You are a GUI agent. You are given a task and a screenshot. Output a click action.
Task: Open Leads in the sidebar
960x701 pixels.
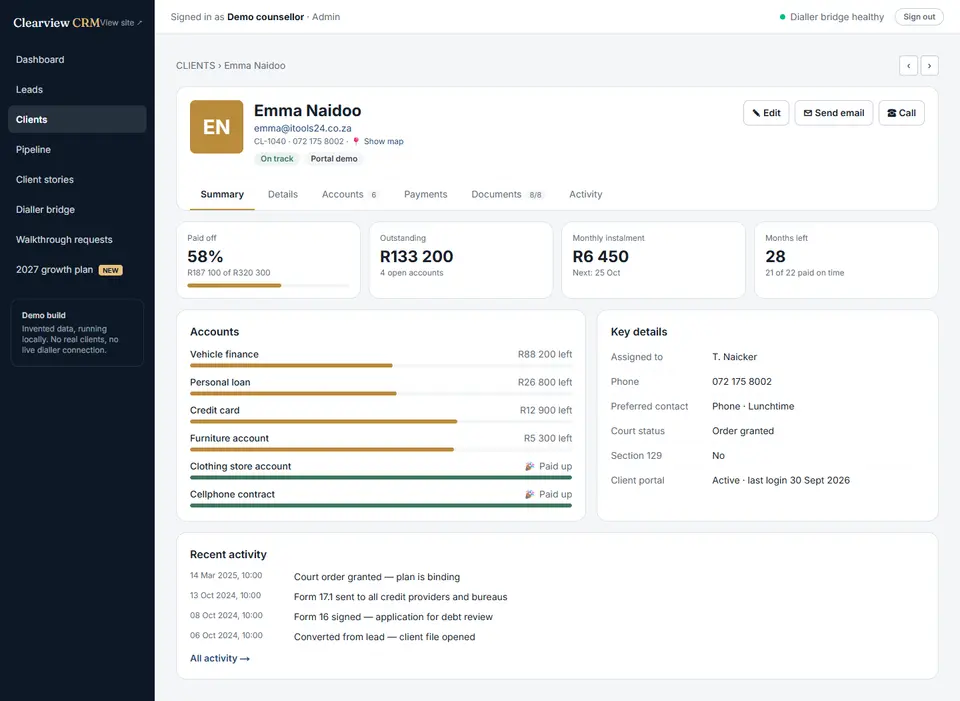77,89
